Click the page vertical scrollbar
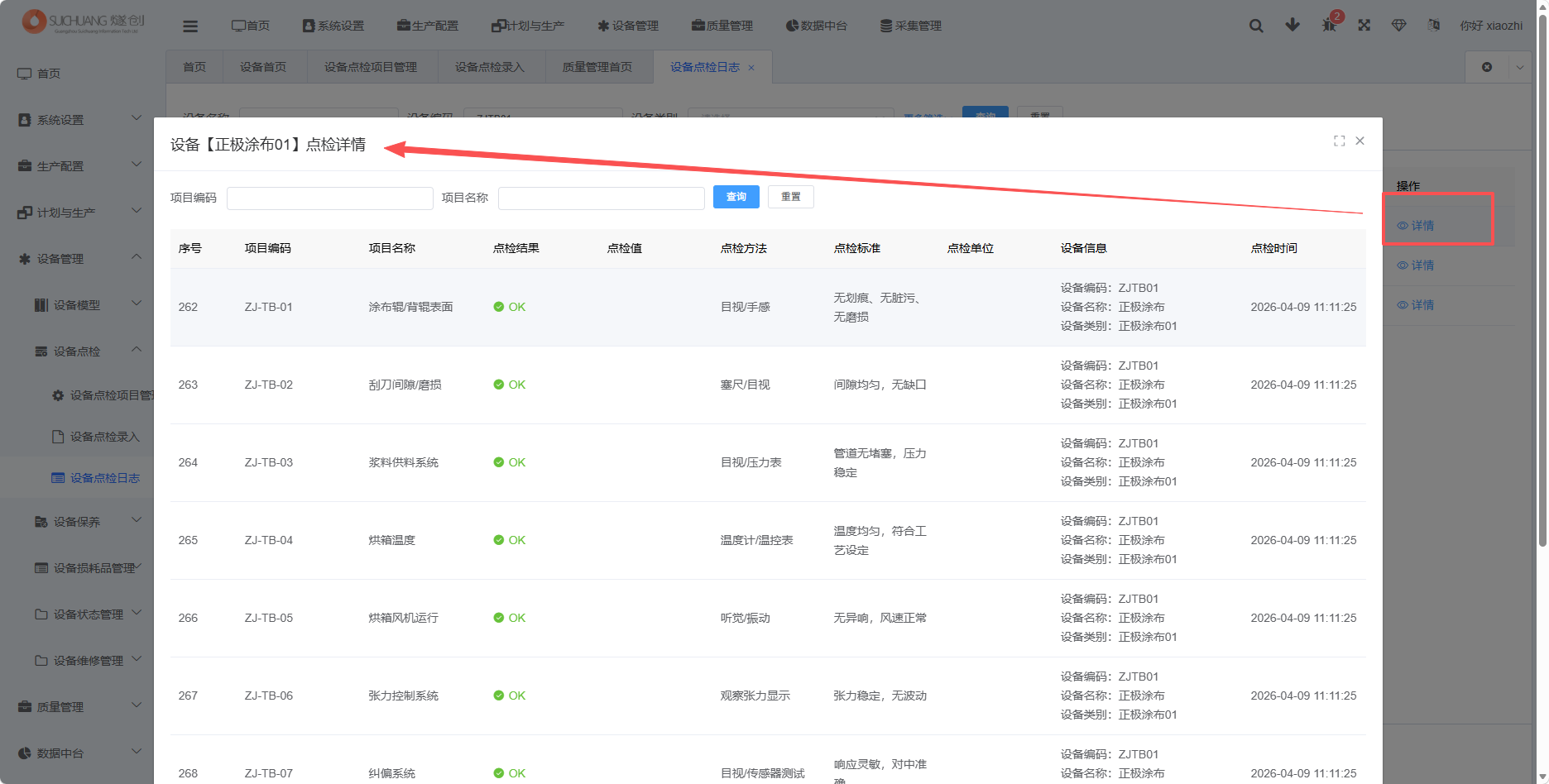The width and height of the screenshot is (1549, 784). (x=1542, y=281)
